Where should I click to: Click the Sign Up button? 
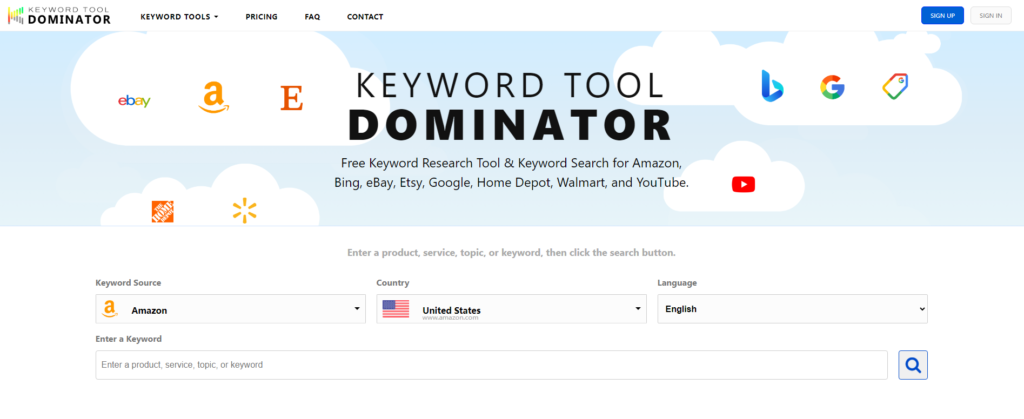click(942, 16)
